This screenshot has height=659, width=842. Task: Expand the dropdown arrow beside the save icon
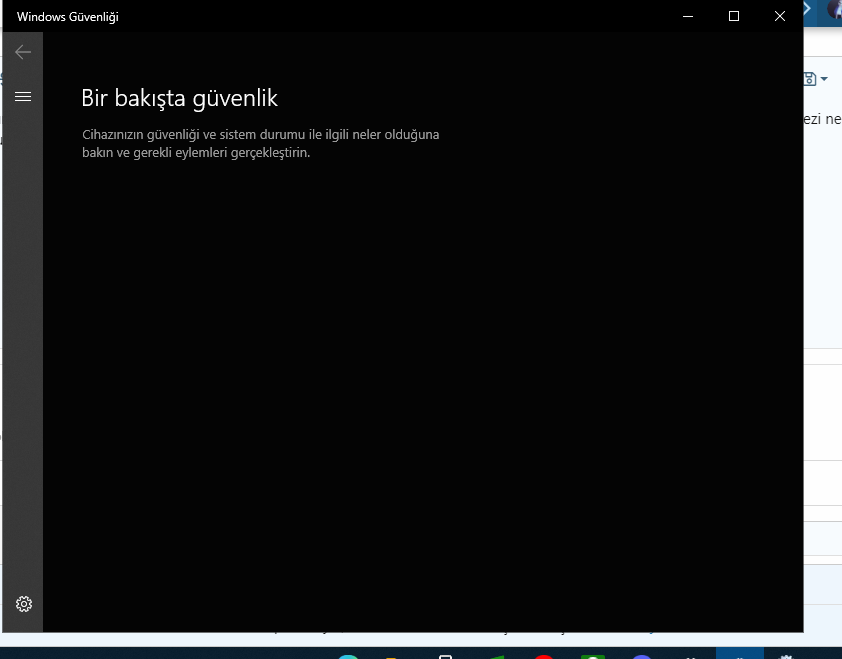pos(824,79)
